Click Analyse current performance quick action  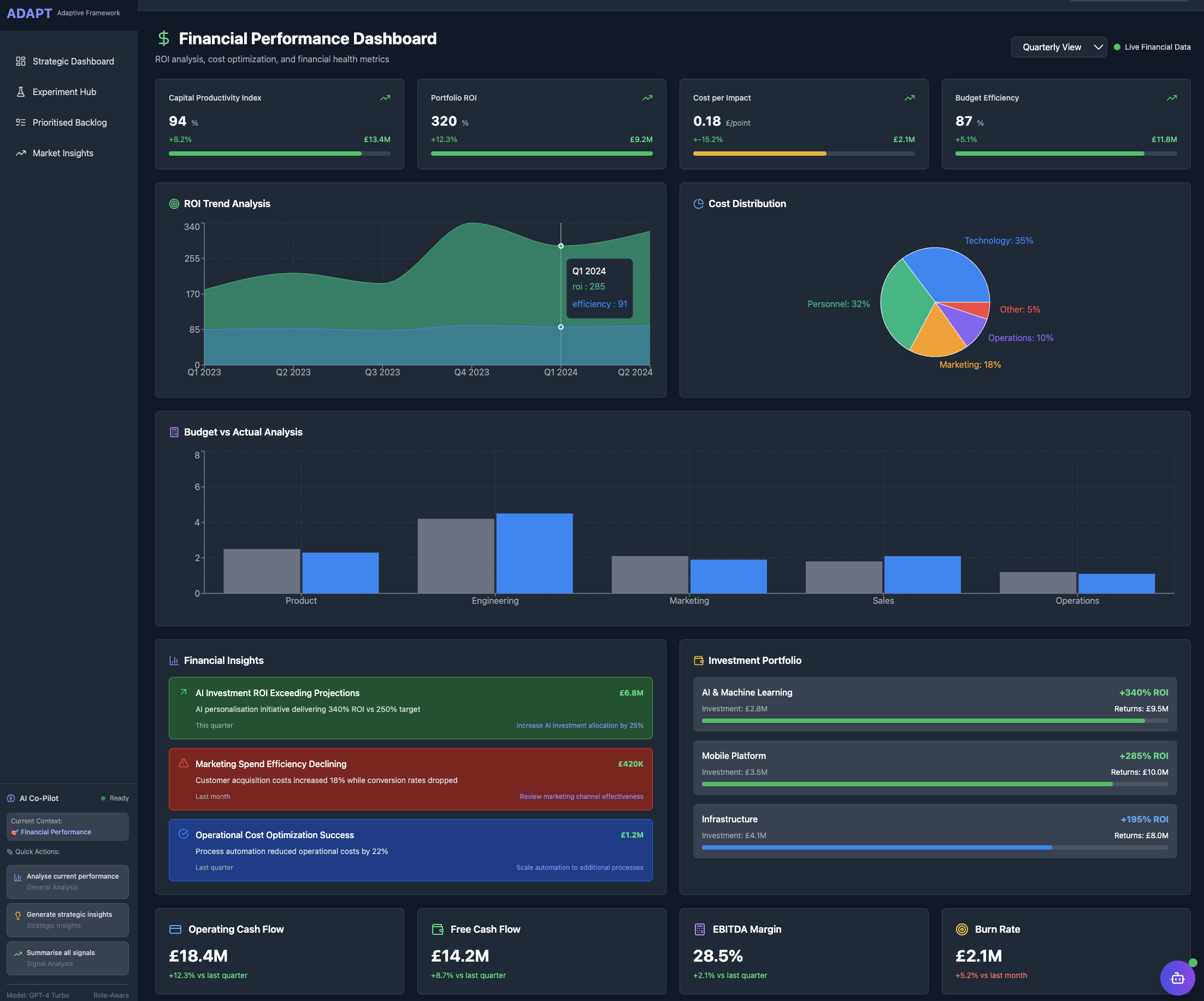click(68, 881)
